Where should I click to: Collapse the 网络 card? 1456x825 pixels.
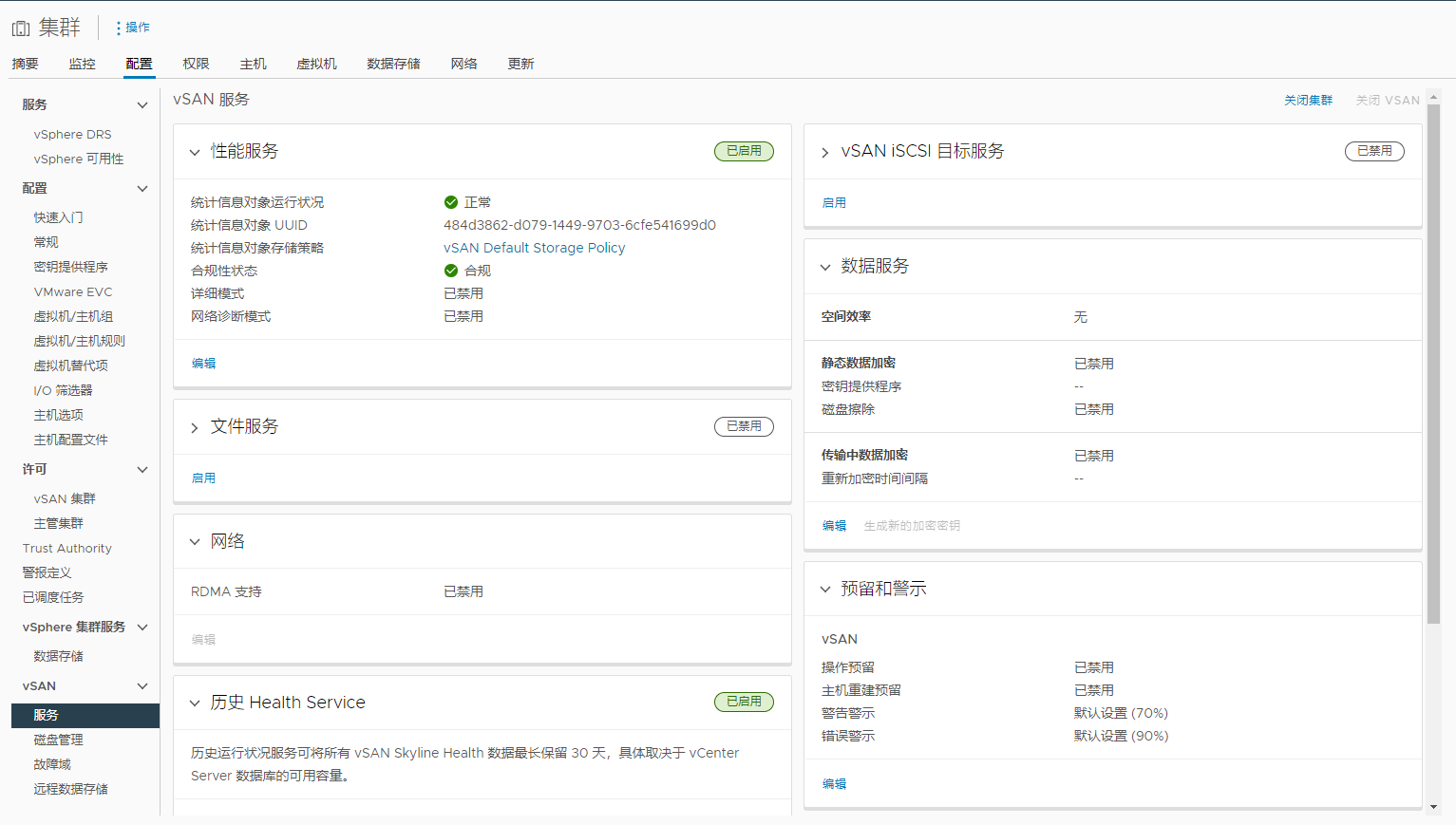(x=195, y=541)
